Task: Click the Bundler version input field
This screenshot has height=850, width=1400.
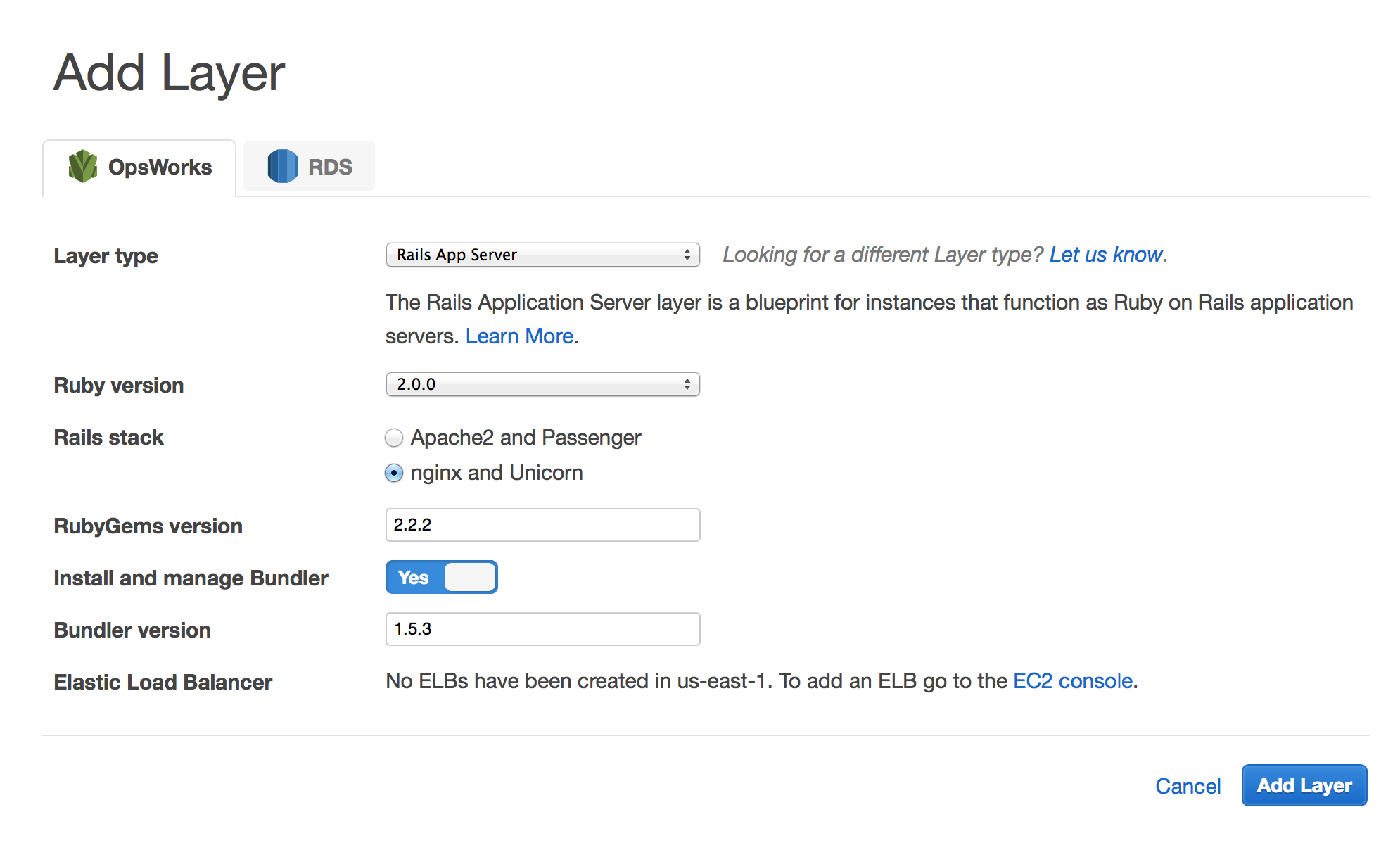Action: click(x=542, y=629)
